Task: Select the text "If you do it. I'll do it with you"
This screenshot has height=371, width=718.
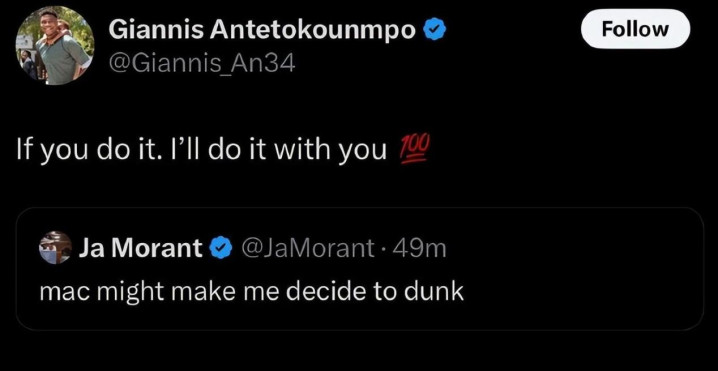Action: click(201, 152)
